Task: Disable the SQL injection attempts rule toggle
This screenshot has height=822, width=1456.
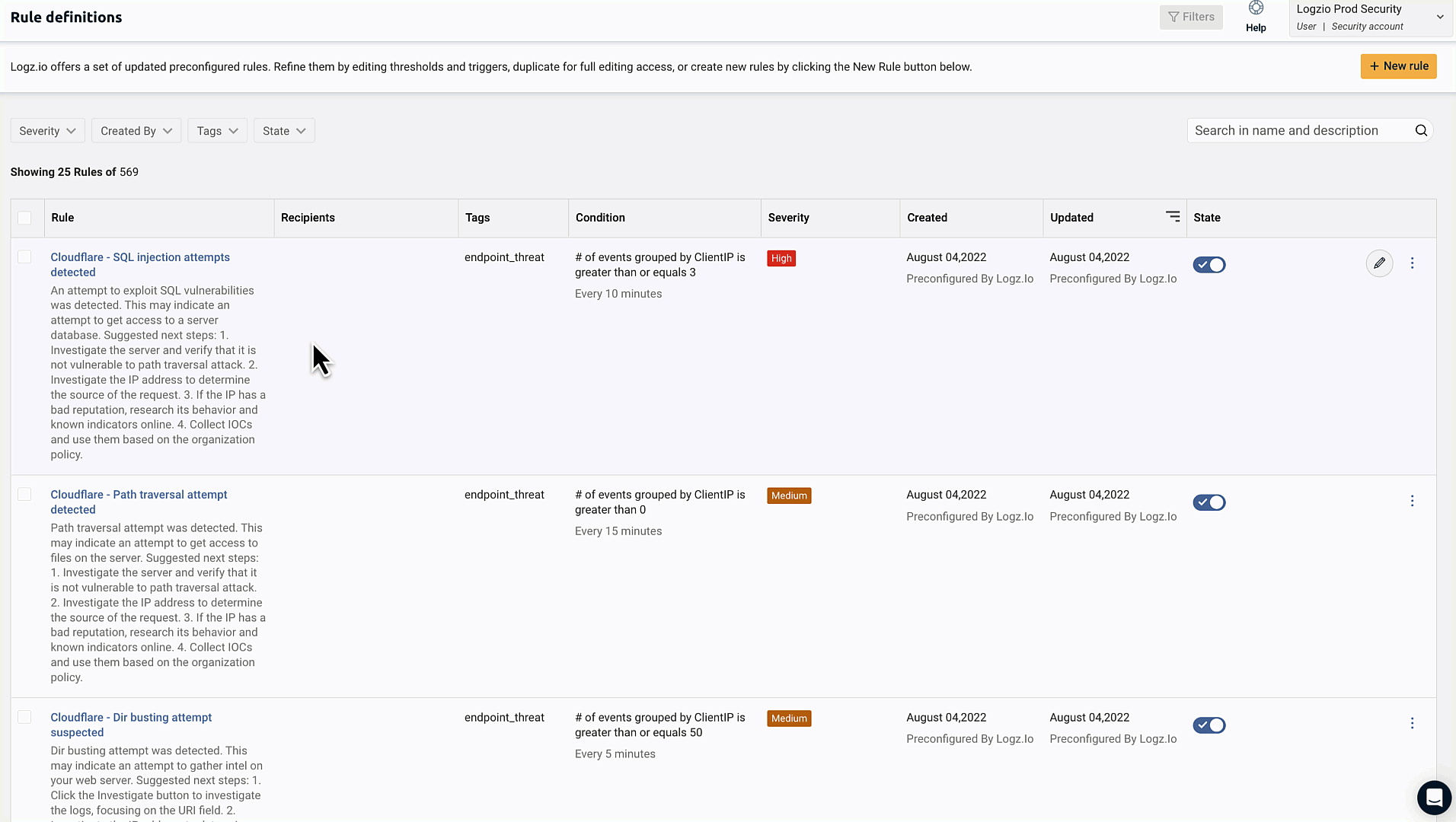Action: (1209, 265)
